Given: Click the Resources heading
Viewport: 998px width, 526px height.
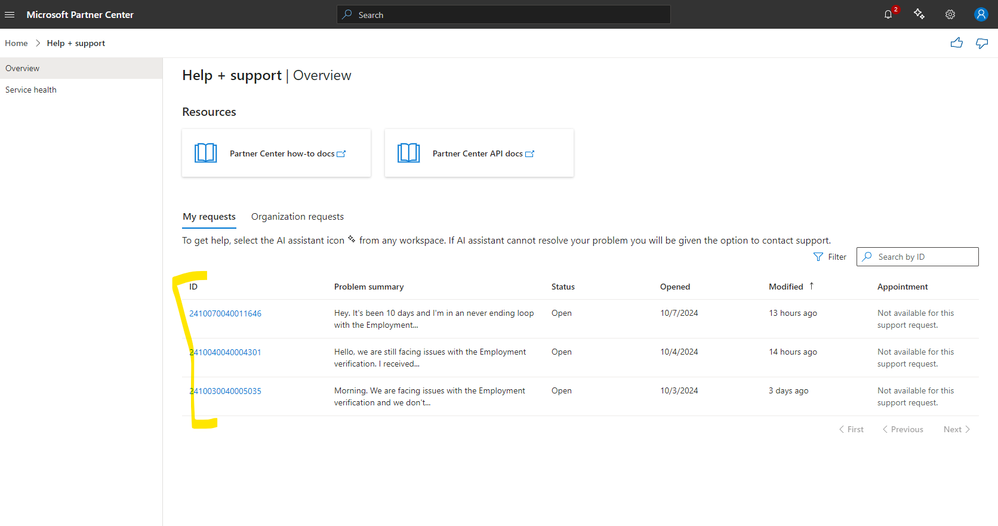Looking at the screenshot, I should [x=209, y=112].
